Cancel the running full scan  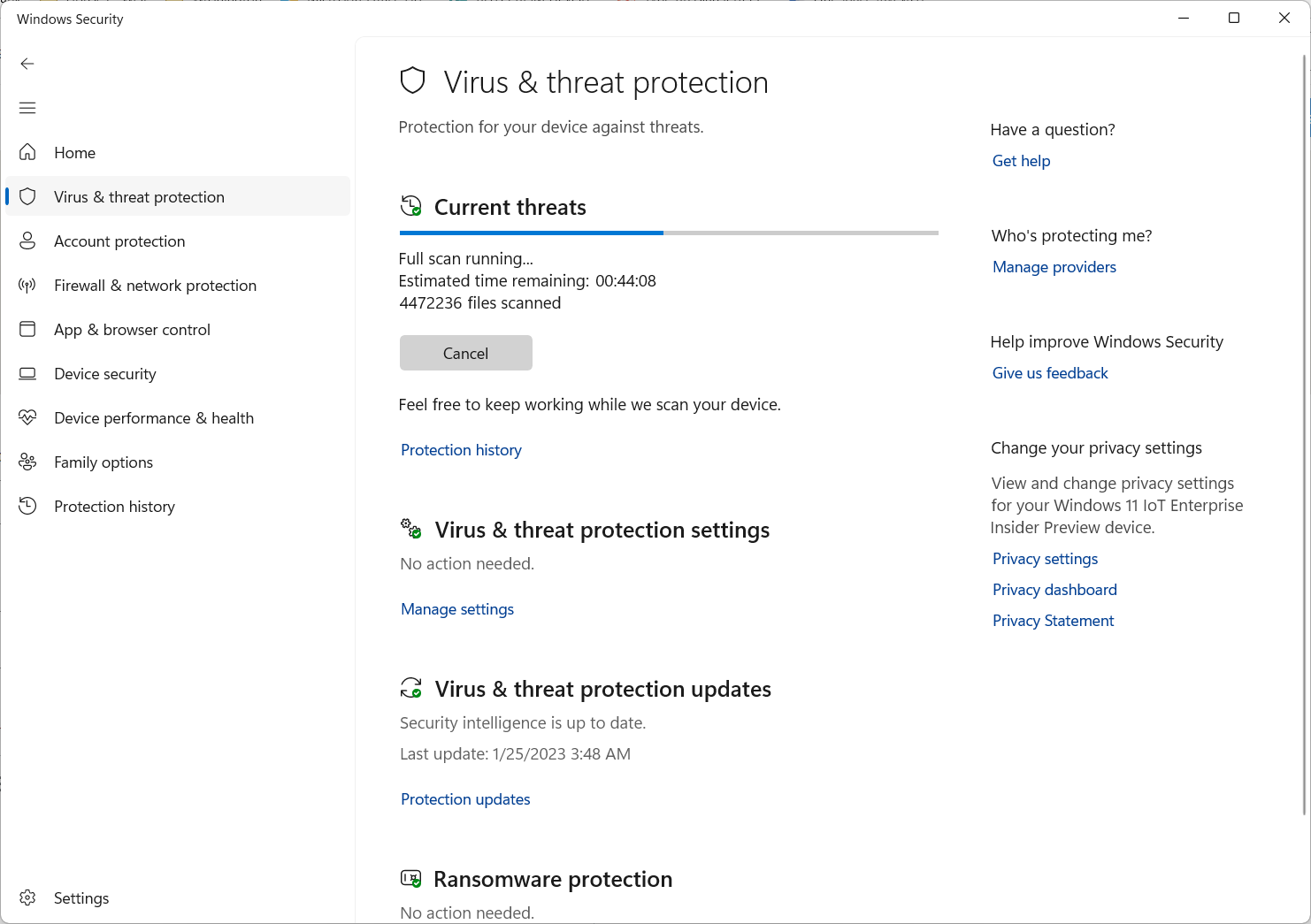tap(466, 353)
